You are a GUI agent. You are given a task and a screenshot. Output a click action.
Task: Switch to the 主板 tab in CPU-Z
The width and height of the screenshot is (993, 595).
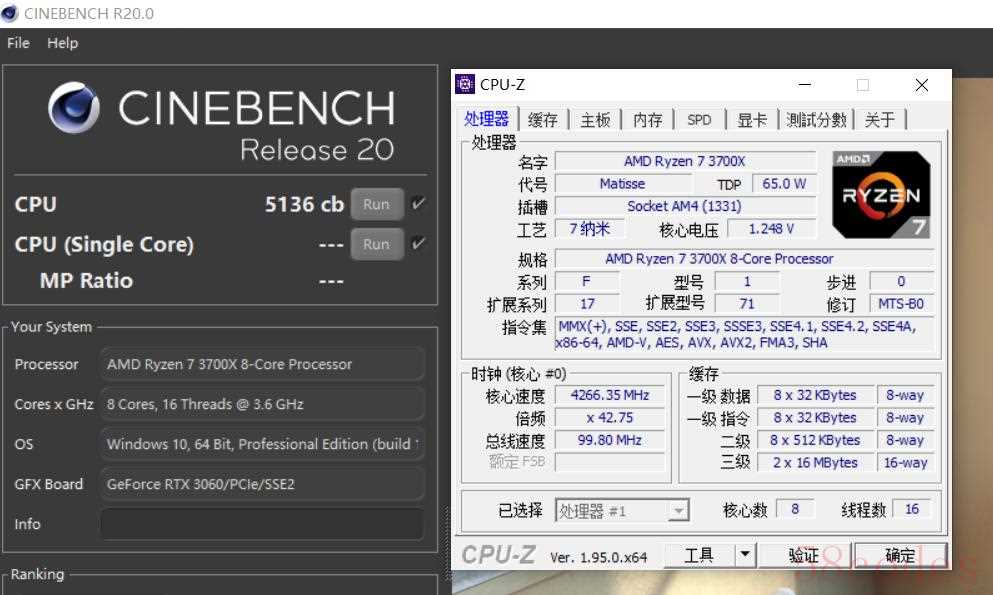[x=595, y=120]
